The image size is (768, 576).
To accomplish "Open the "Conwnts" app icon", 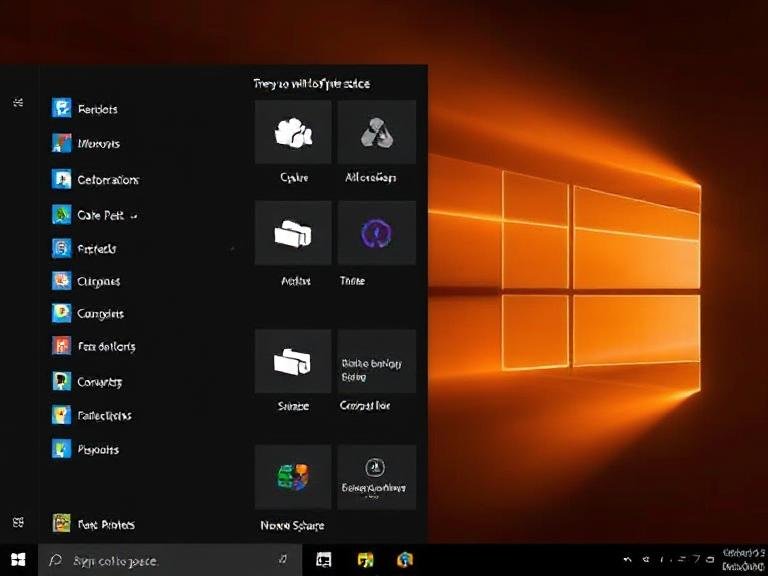I will pyautogui.click(x=62, y=381).
